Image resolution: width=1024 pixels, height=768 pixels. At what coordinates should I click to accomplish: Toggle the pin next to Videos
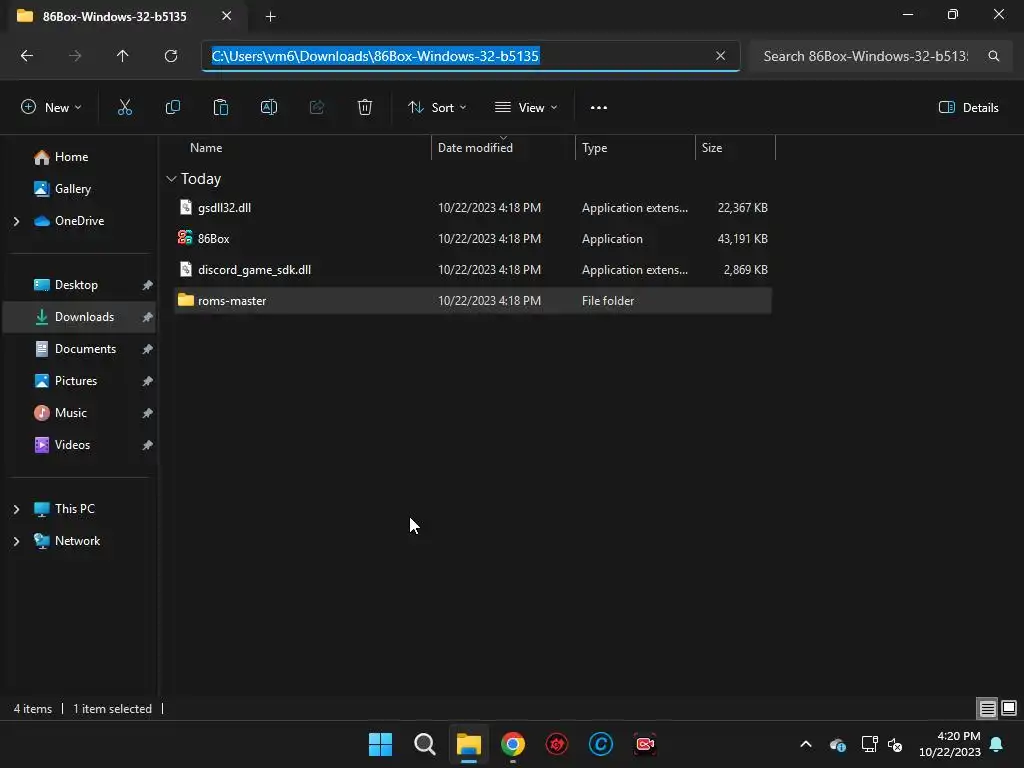[148, 445]
